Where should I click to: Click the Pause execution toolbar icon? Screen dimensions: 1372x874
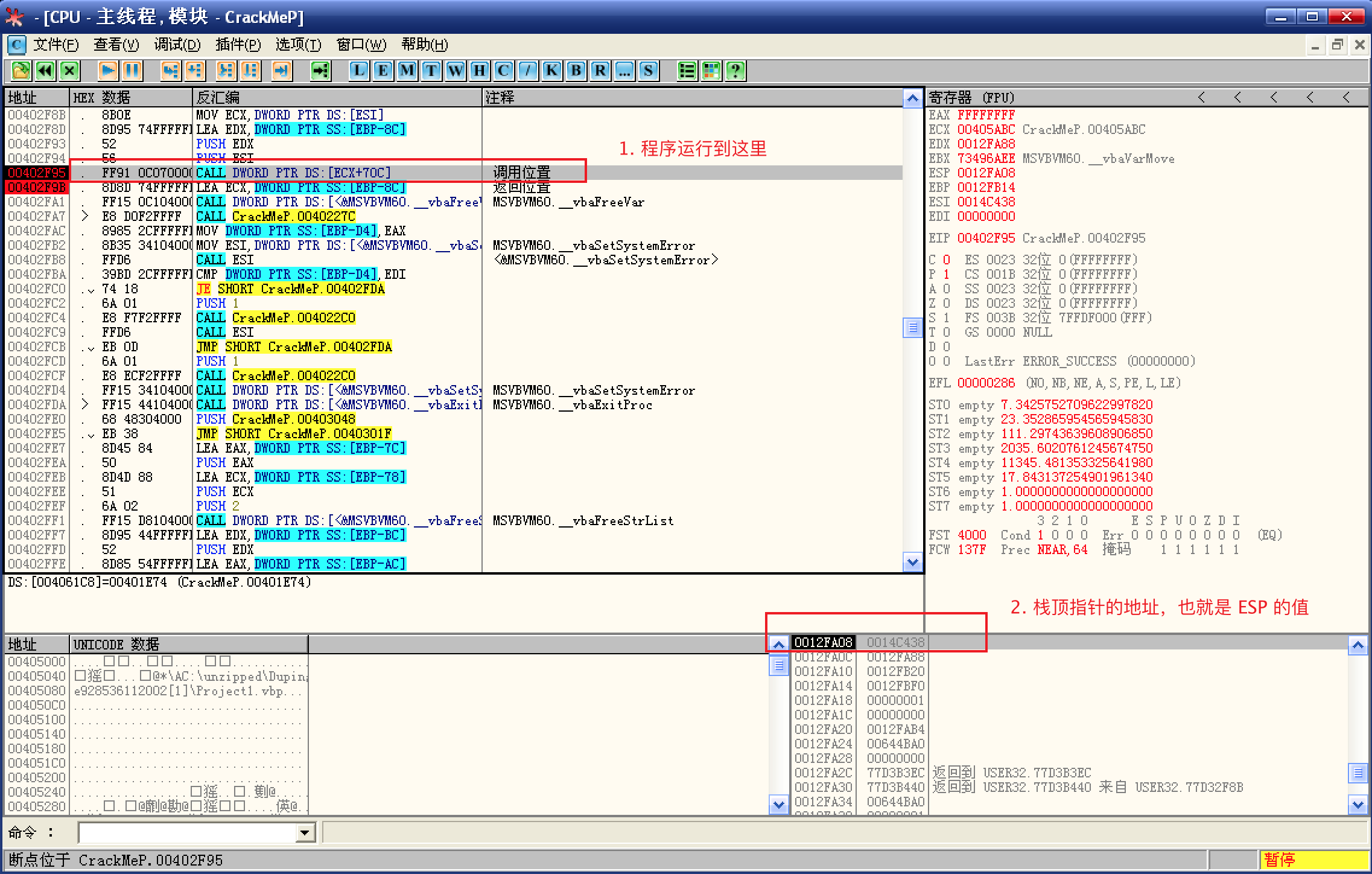coord(132,71)
